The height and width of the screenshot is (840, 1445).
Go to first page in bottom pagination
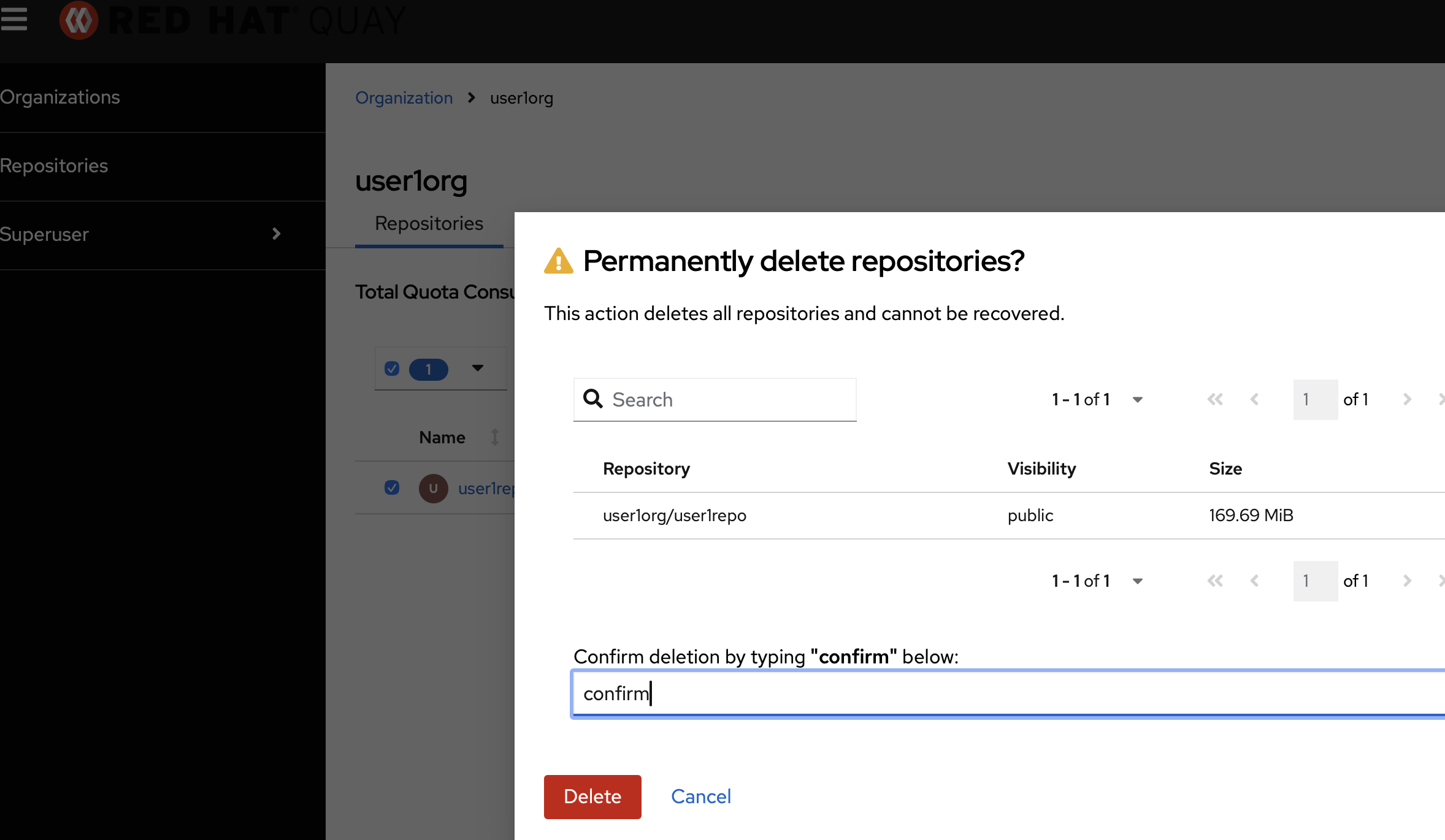pos(1215,581)
